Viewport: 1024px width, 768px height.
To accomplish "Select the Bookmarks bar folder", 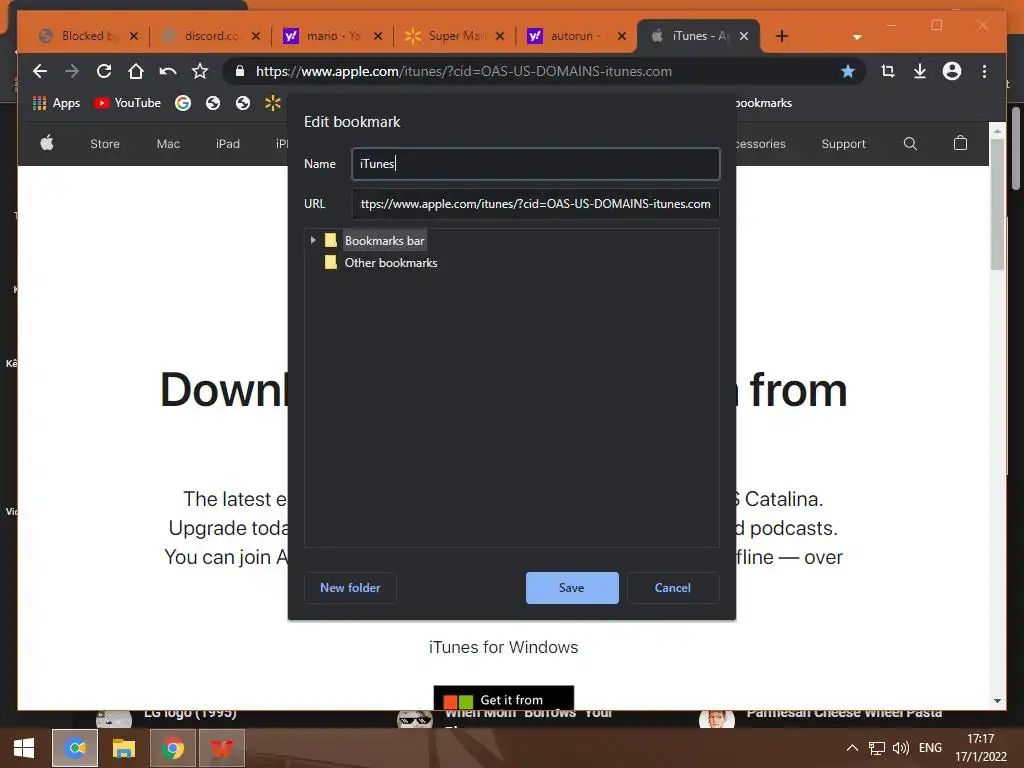I will [384, 240].
